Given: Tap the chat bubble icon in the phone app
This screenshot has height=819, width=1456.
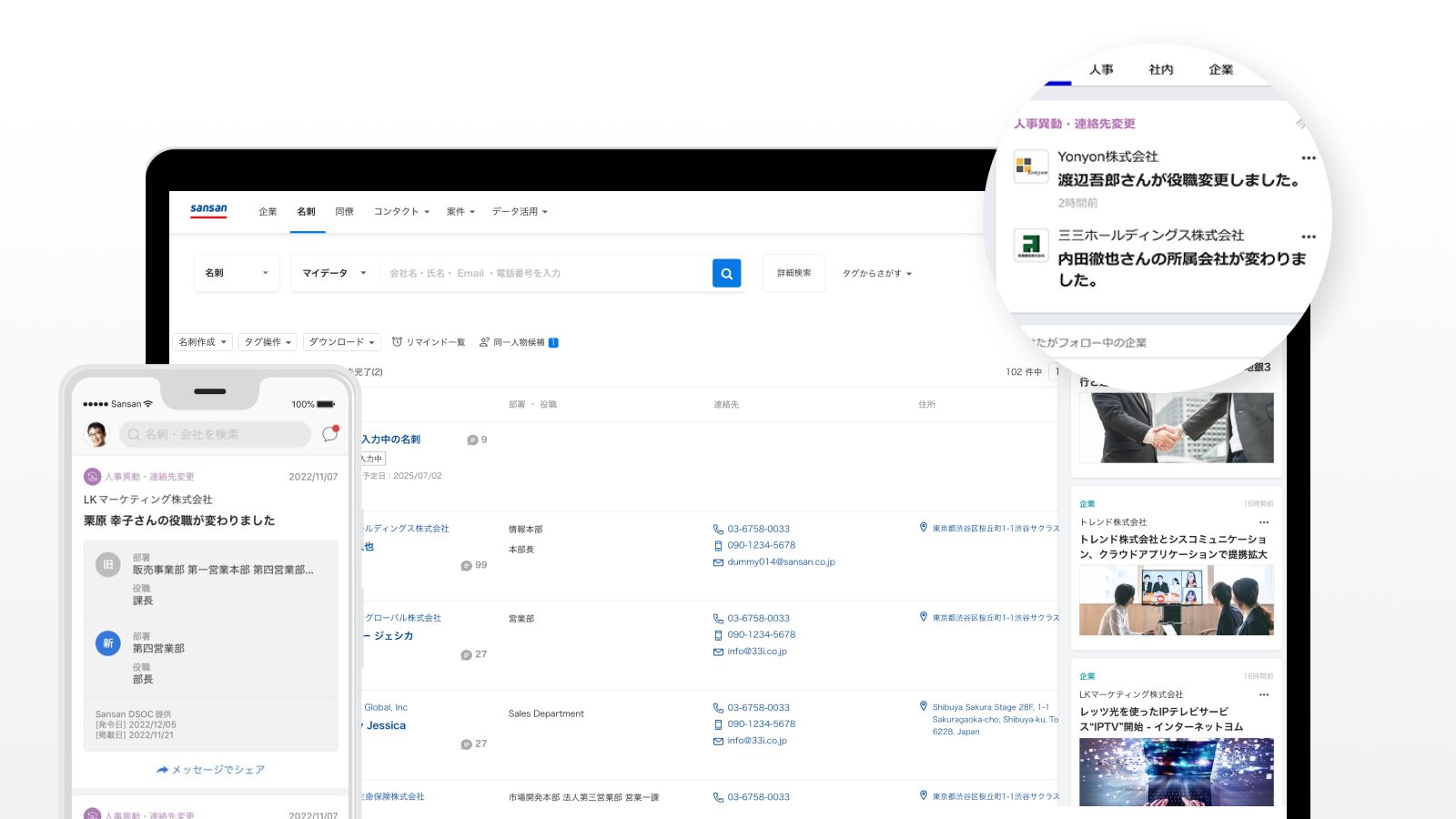Looking at the screenshot, I should click(329, 434).
